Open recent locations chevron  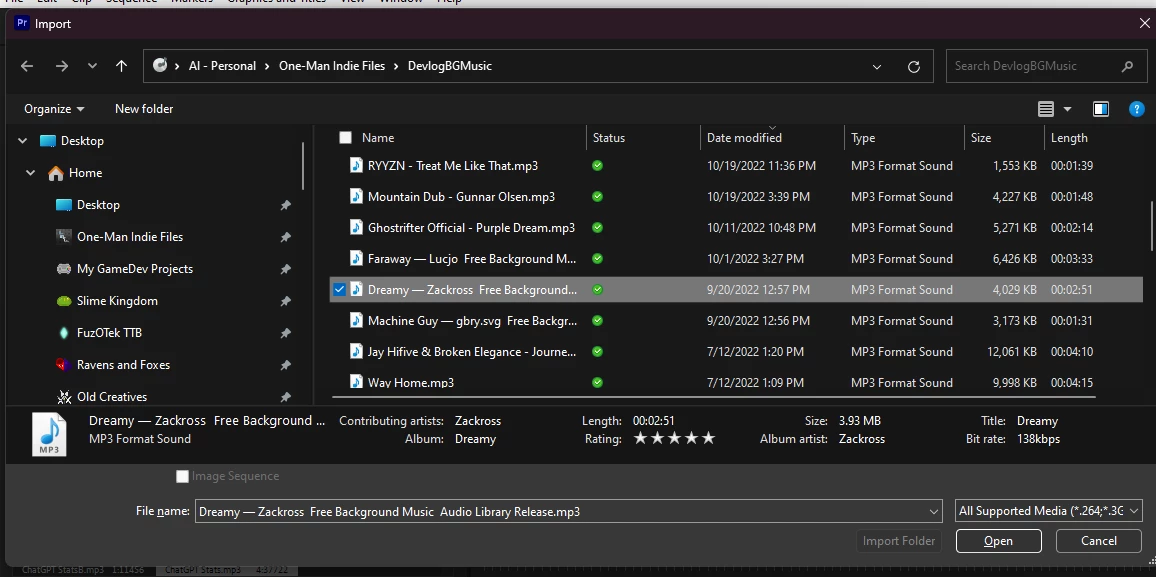point(92,66)
